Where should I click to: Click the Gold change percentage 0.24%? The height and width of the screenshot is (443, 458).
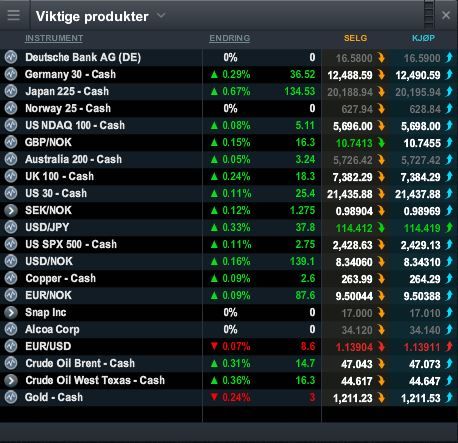coord(236,398)
